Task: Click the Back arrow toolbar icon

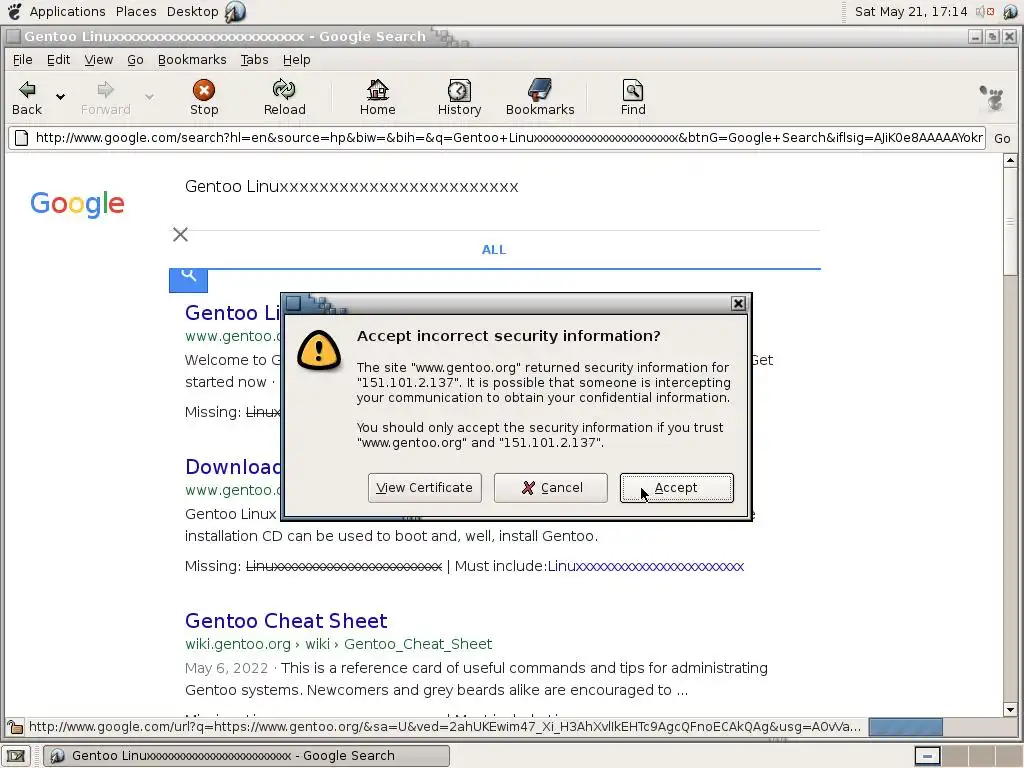Action: coord(27,90)
